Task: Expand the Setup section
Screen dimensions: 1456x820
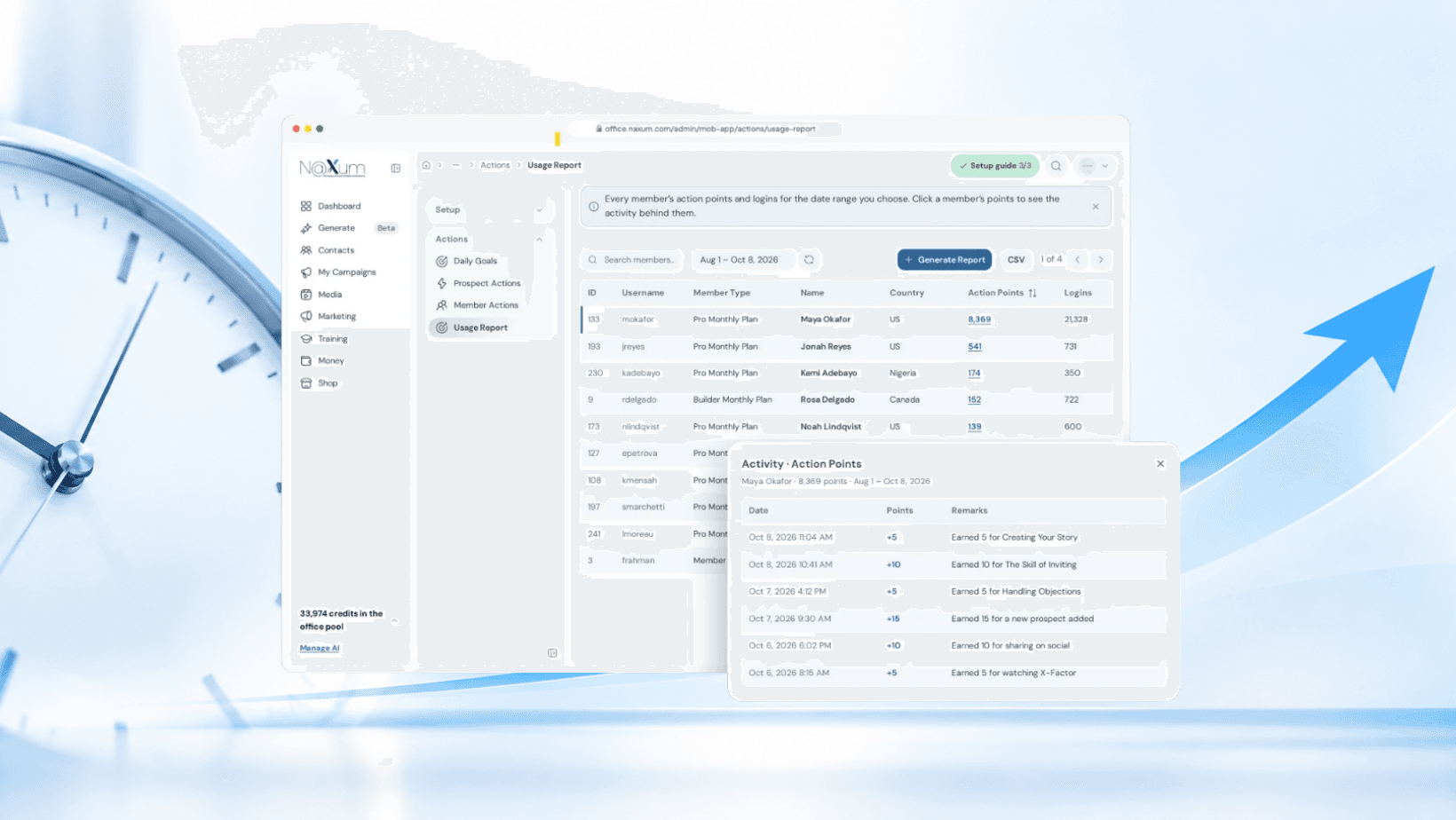Action: click(488, 210)
